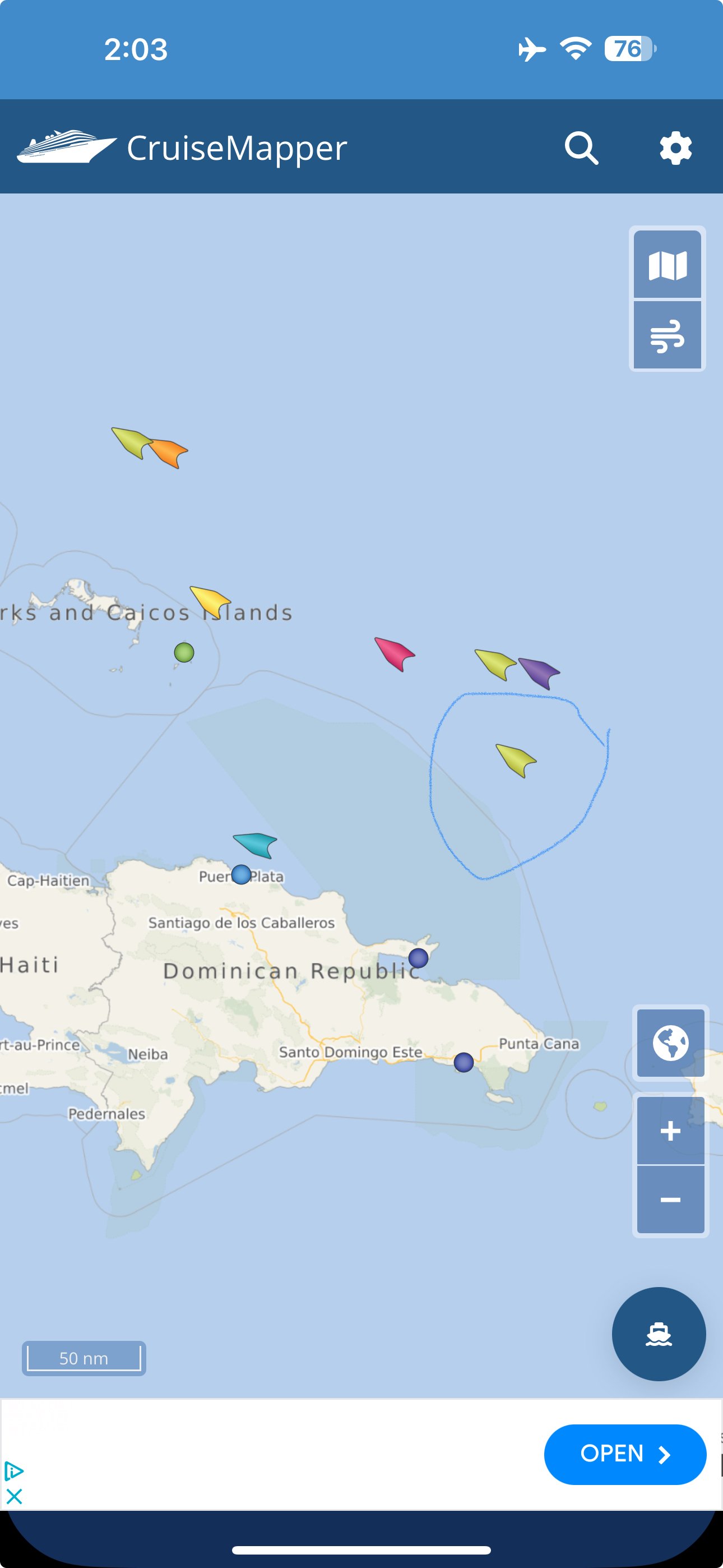The image size is (723, 1568).
Task: Select the teal ship near Puerto Plata
Action: (x=256, y=844)
